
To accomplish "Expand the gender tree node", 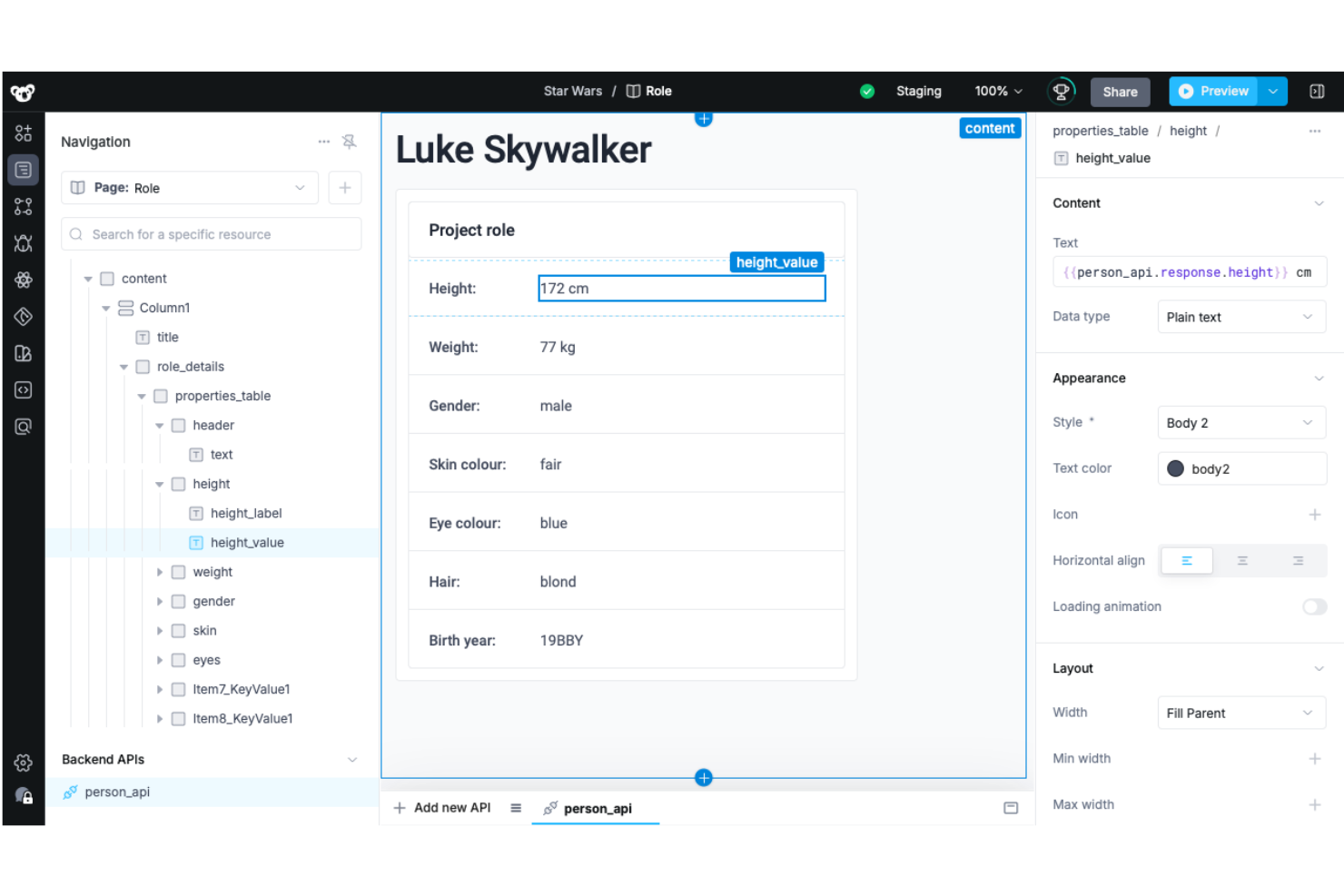I will click(x=160, y=601).
